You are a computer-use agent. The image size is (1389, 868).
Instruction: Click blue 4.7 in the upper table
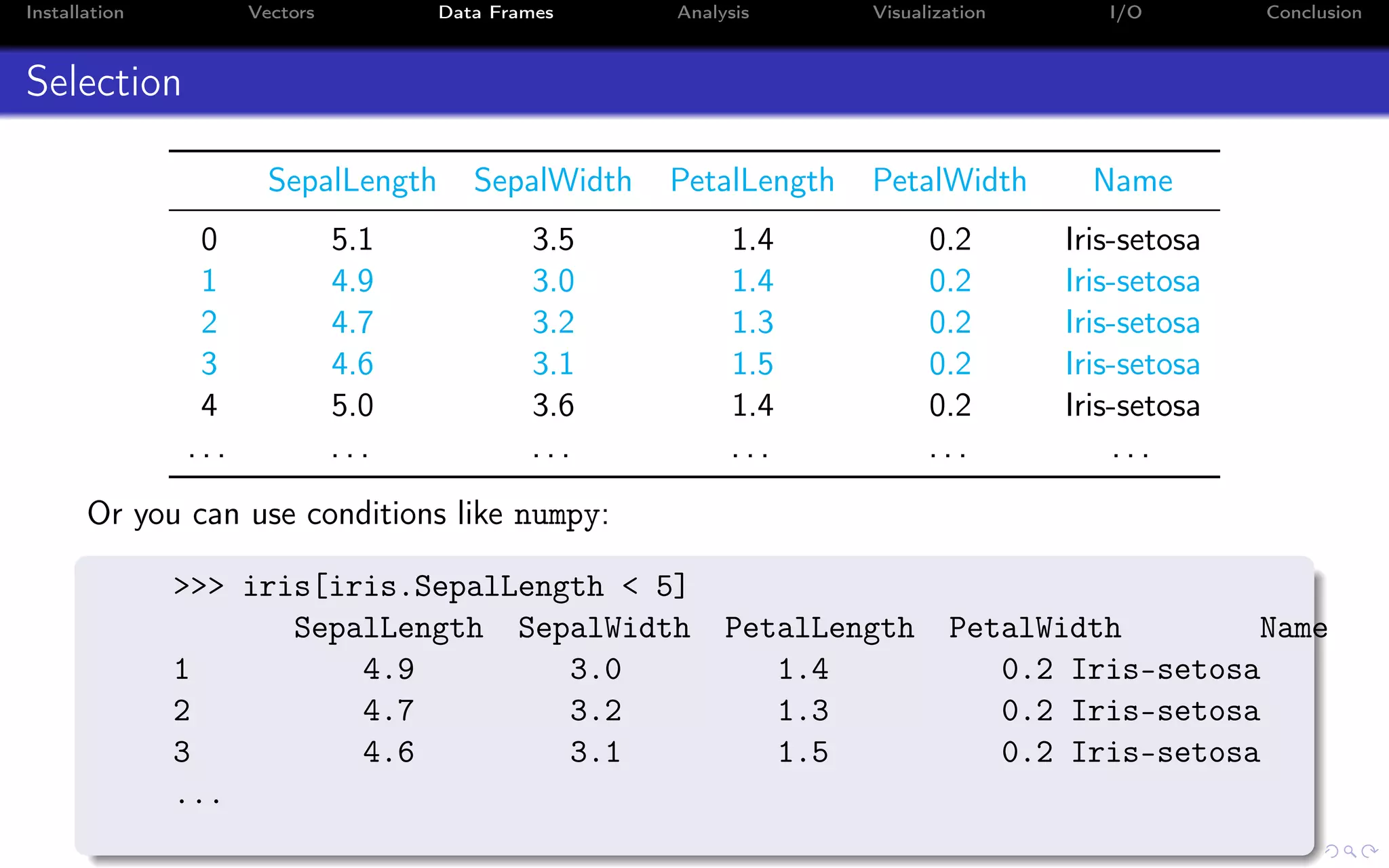click(352, 322)
